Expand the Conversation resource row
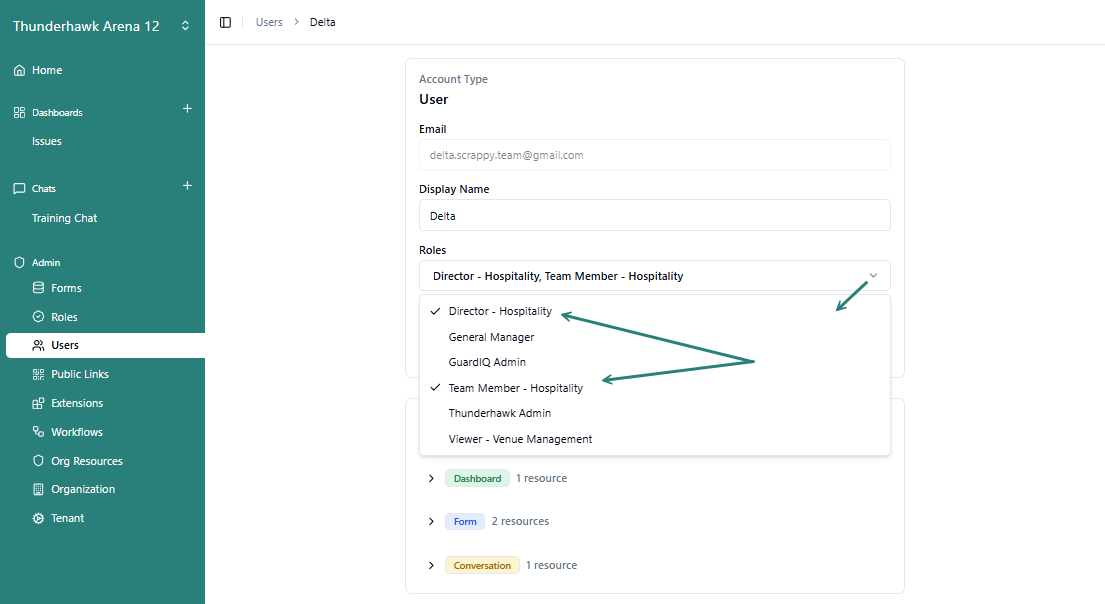 pyautogui.click(x=431, y=565)
